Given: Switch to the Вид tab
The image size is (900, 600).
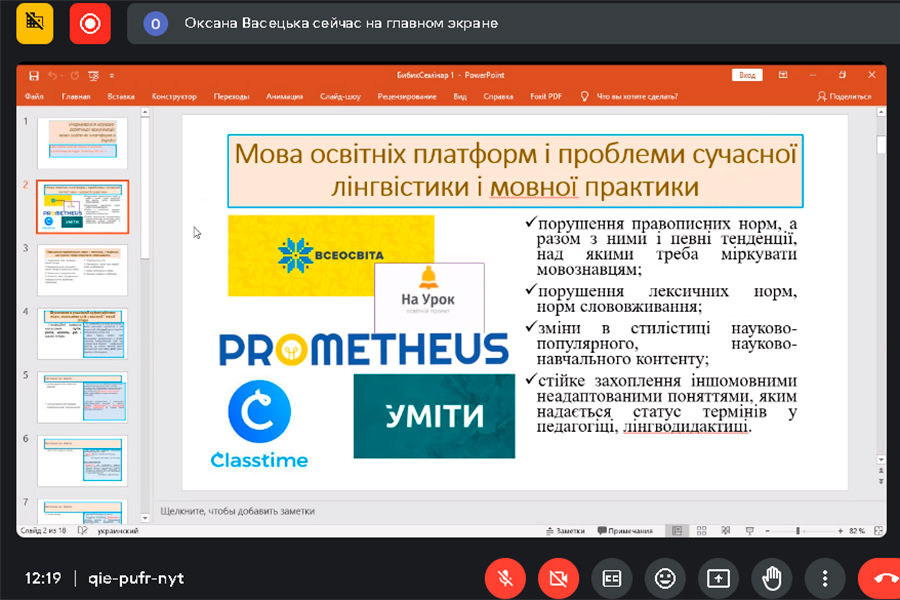Looking at the screenshot, I should pos(460,96).
